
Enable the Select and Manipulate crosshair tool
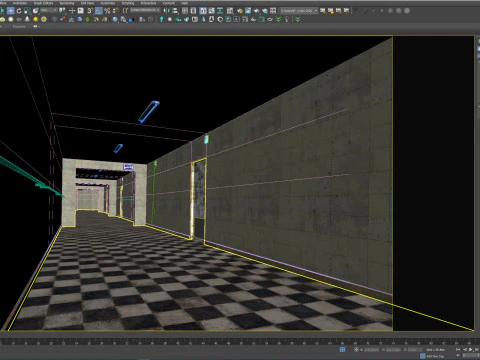(x=72, y=11)
